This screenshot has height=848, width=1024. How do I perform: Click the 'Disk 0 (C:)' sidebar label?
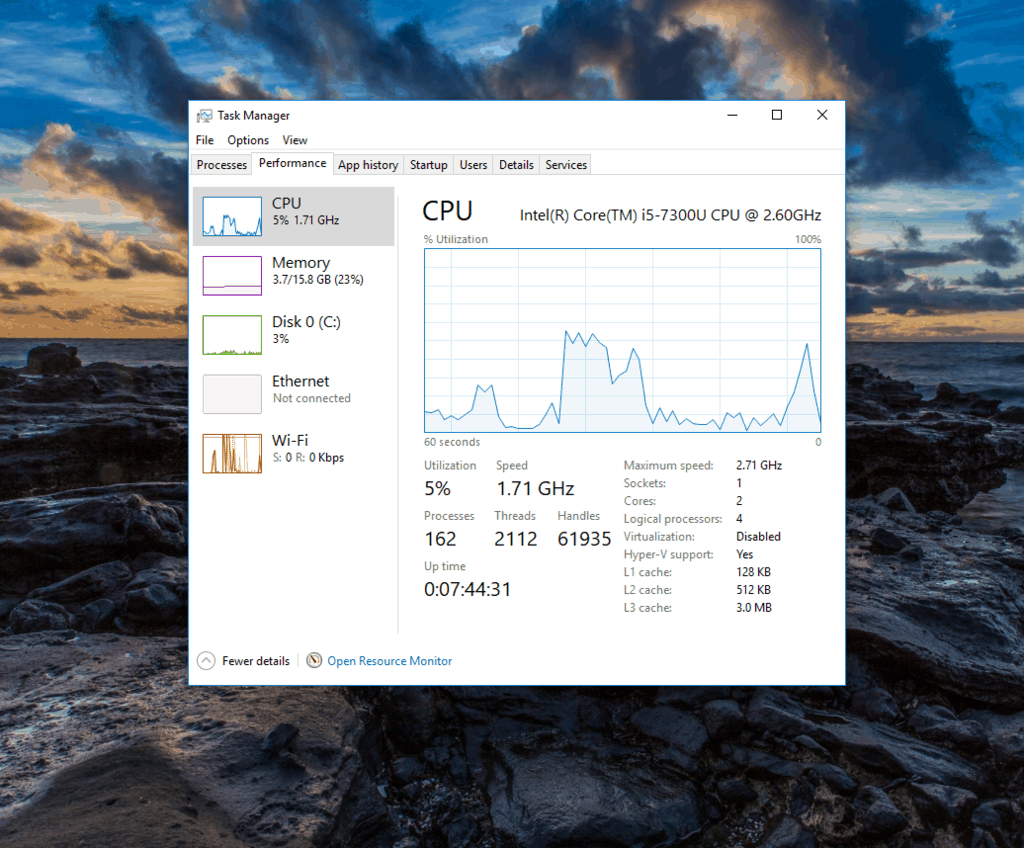tap(306, 322)
